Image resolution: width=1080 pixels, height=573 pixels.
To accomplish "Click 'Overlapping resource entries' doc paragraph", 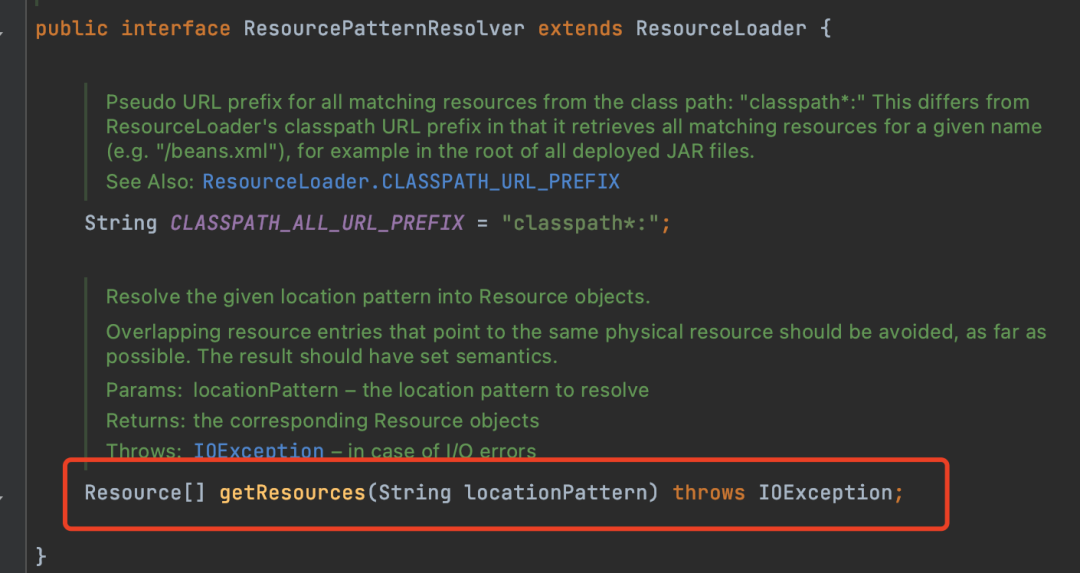I will tap(576, 344).
